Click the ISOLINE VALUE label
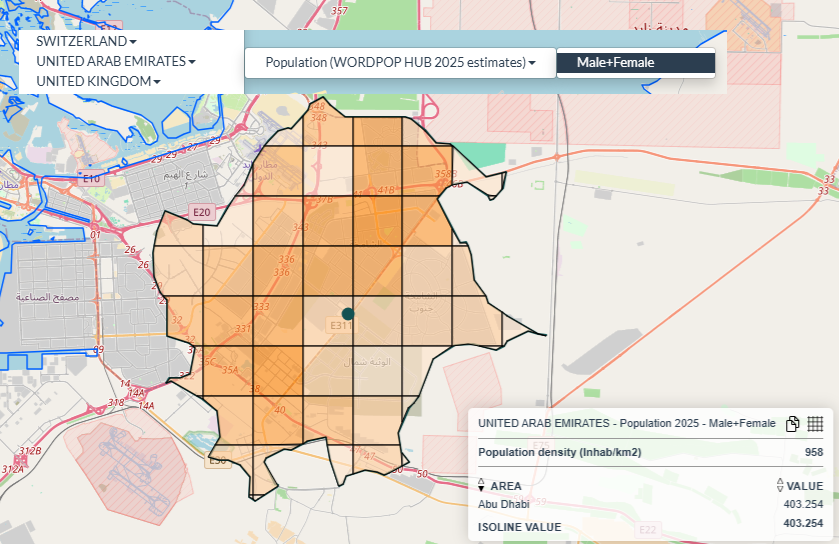The image size is (839, 544). pyautogui.click(x=520, y=527)
